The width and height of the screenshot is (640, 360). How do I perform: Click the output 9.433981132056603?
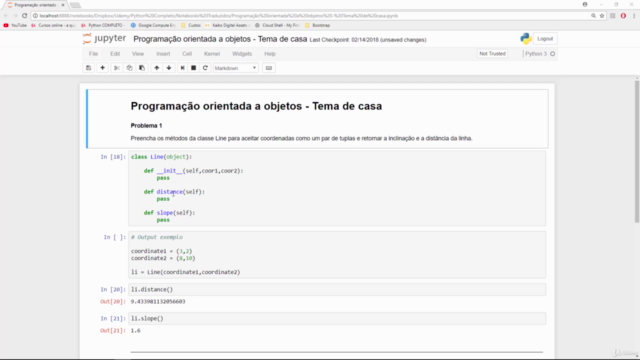coord(158,302)
